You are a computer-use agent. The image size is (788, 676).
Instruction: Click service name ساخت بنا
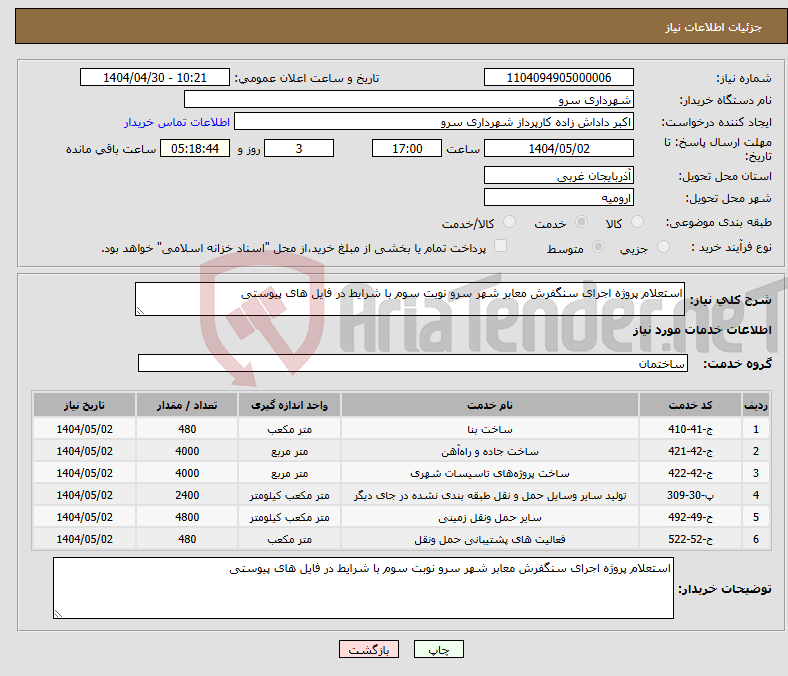click(490, 429)
